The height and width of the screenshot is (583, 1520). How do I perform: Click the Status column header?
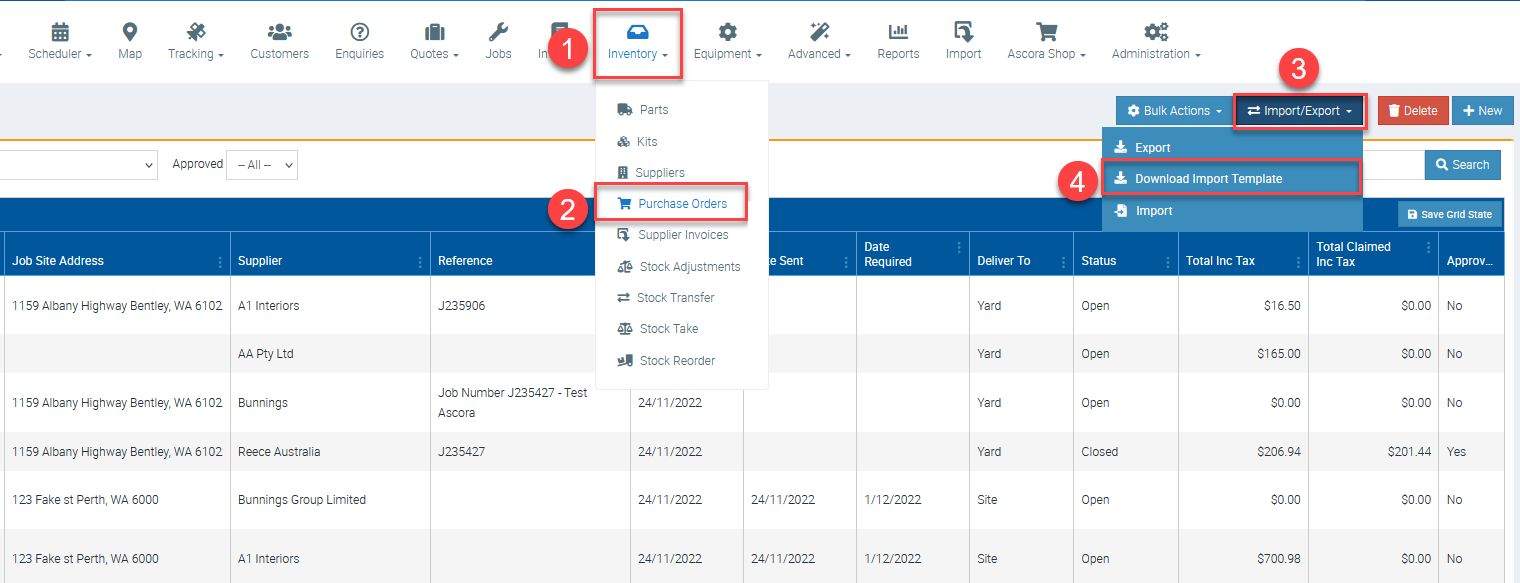1100,261
